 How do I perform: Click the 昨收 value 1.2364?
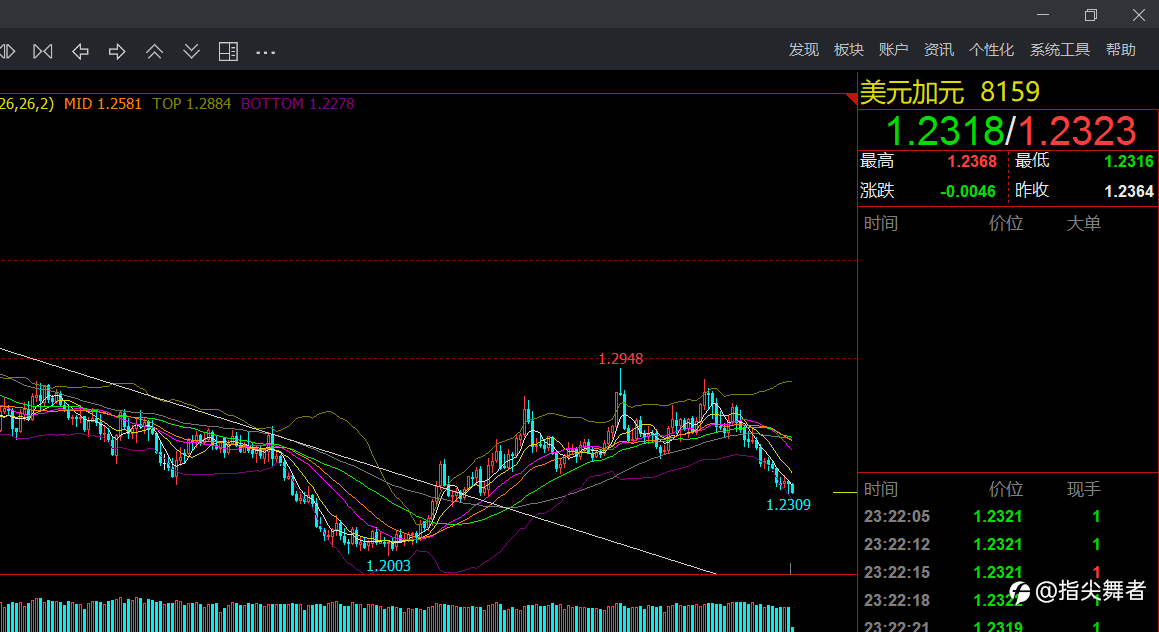pos(1129,191)
